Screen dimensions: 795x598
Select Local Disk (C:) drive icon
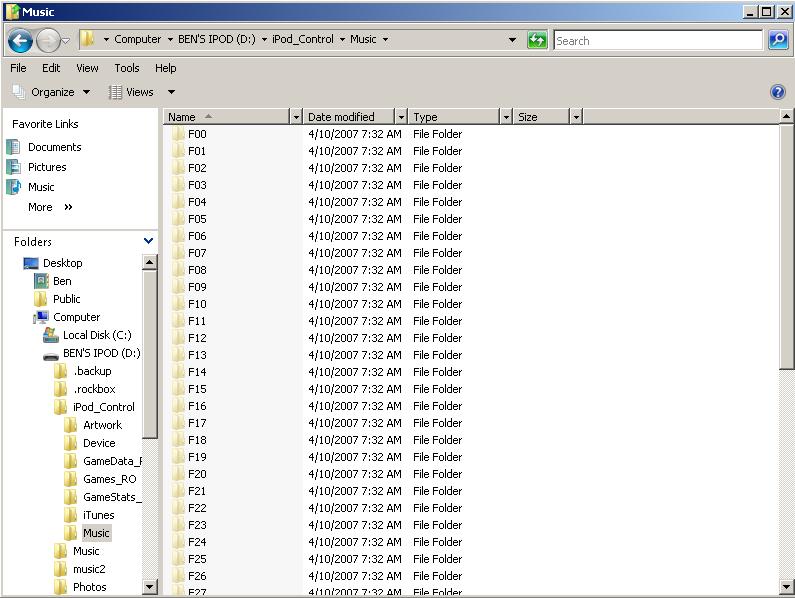[x=51, y=335]
